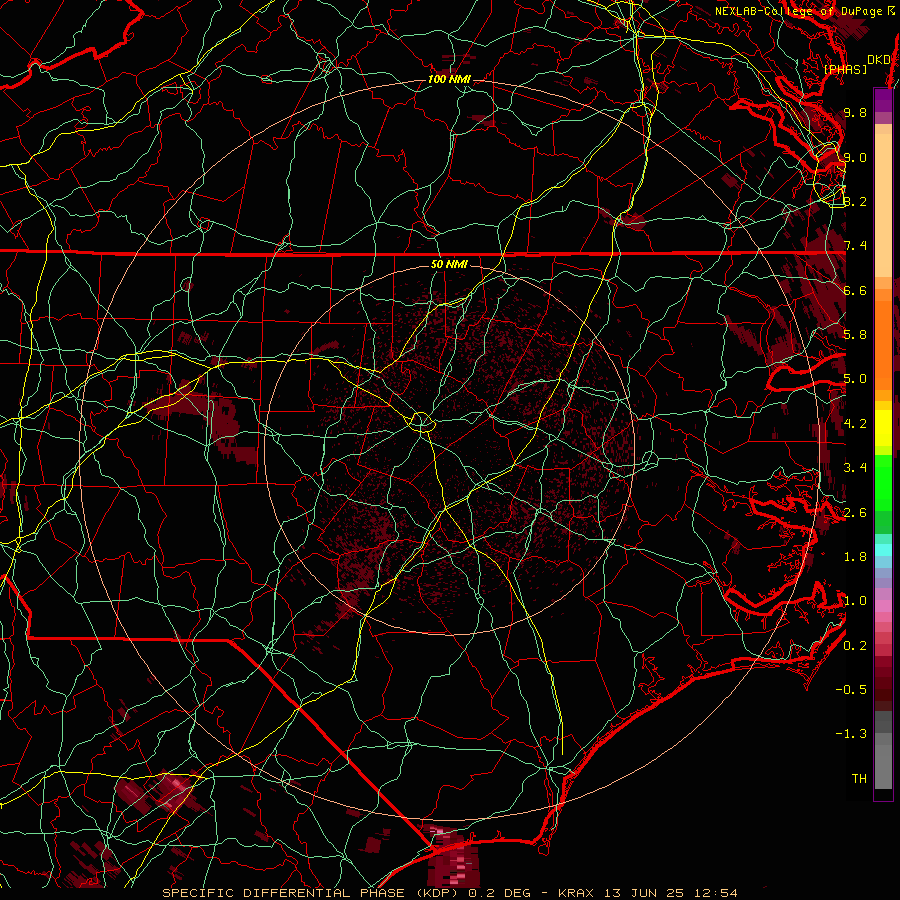
Task: Click the 13 JUN 25 date in the caption
Action: click(645, 893)
